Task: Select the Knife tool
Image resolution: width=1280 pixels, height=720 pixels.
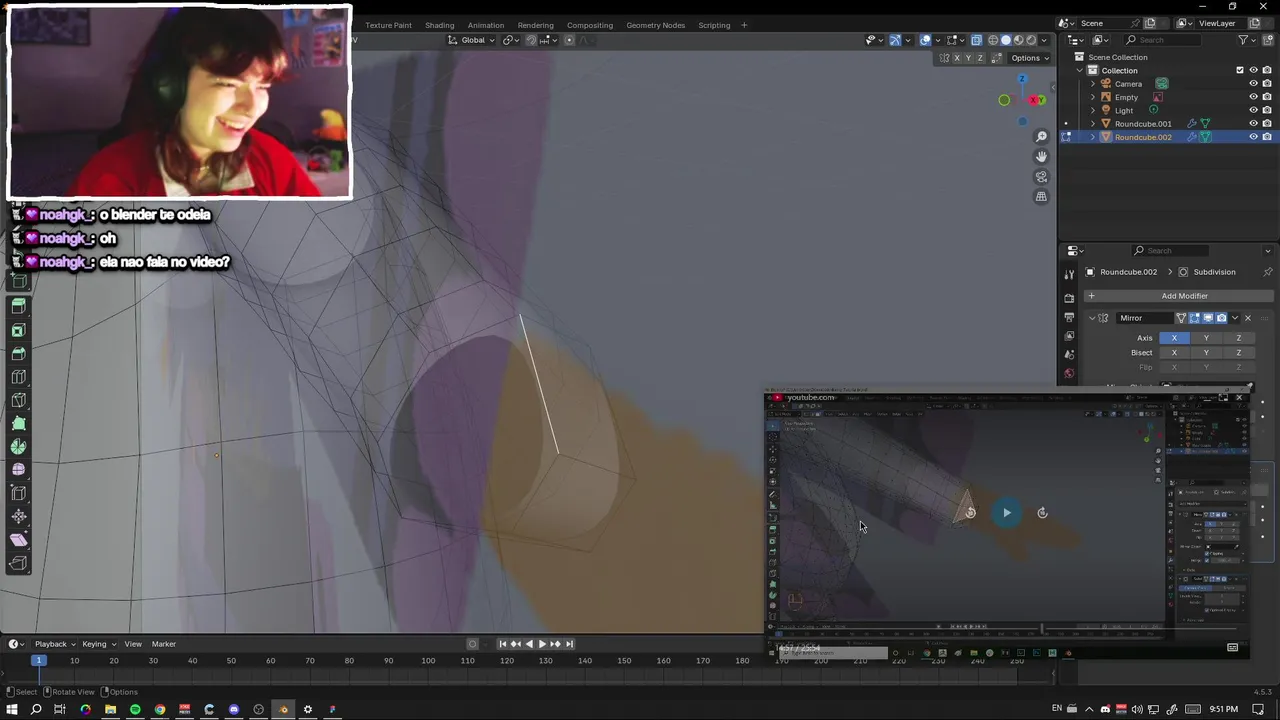Action: [x=18, y=400]
